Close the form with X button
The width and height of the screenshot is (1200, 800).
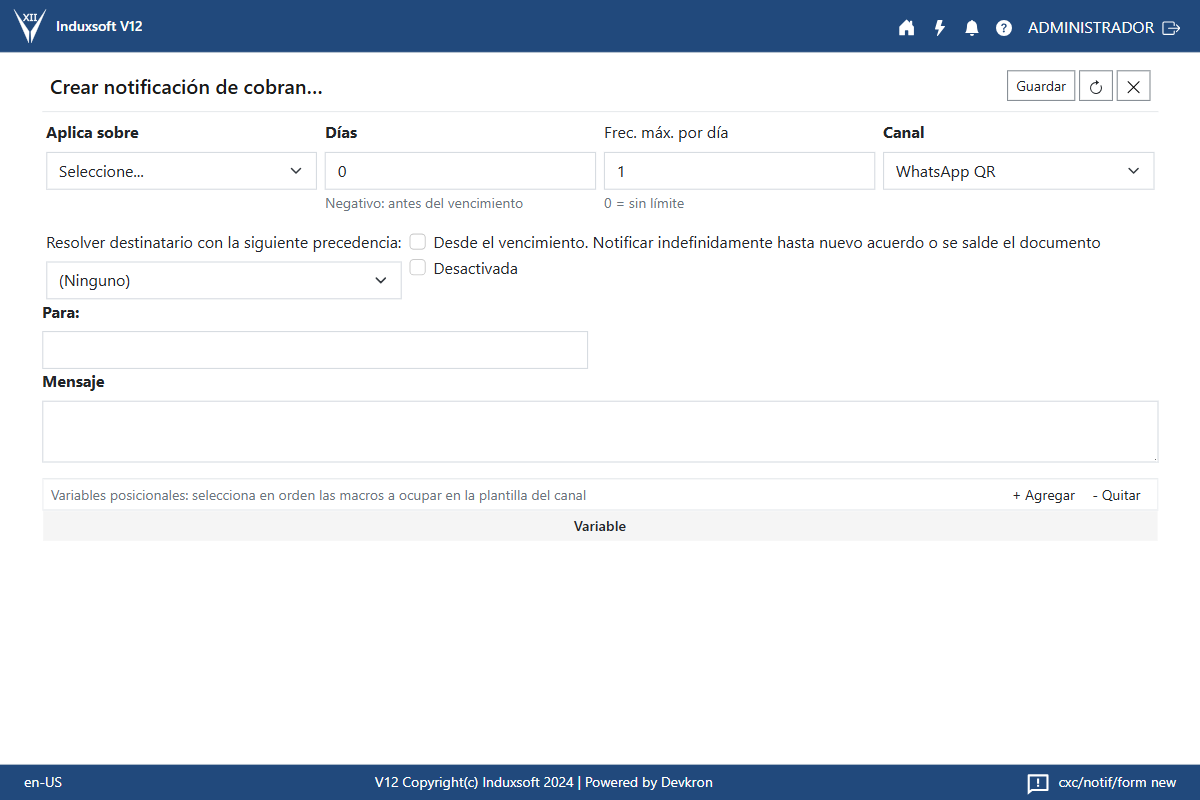1134,86
